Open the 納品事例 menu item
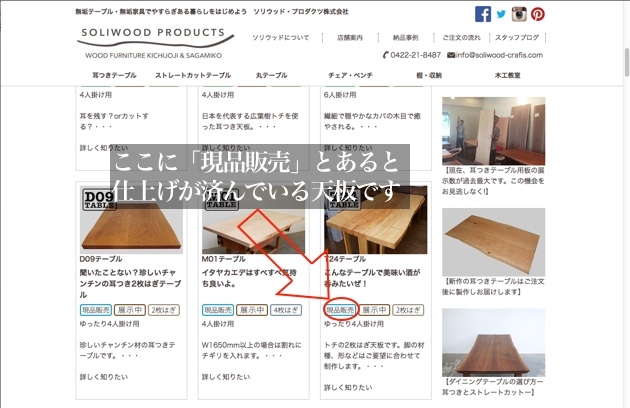Viewport: 630px width, 408px height. pyautogui.click(x=405, y=38)
